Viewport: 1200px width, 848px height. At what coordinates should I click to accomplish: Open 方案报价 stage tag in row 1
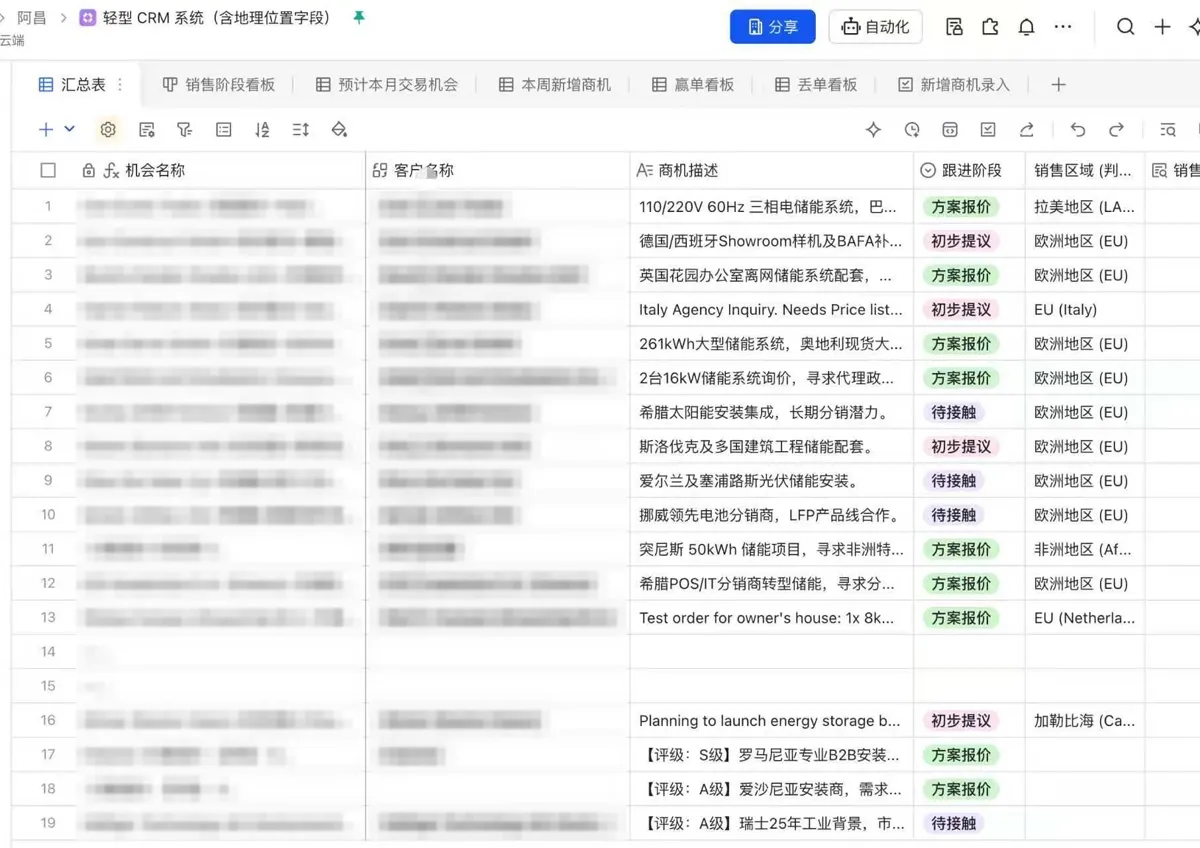click(961, 207)
